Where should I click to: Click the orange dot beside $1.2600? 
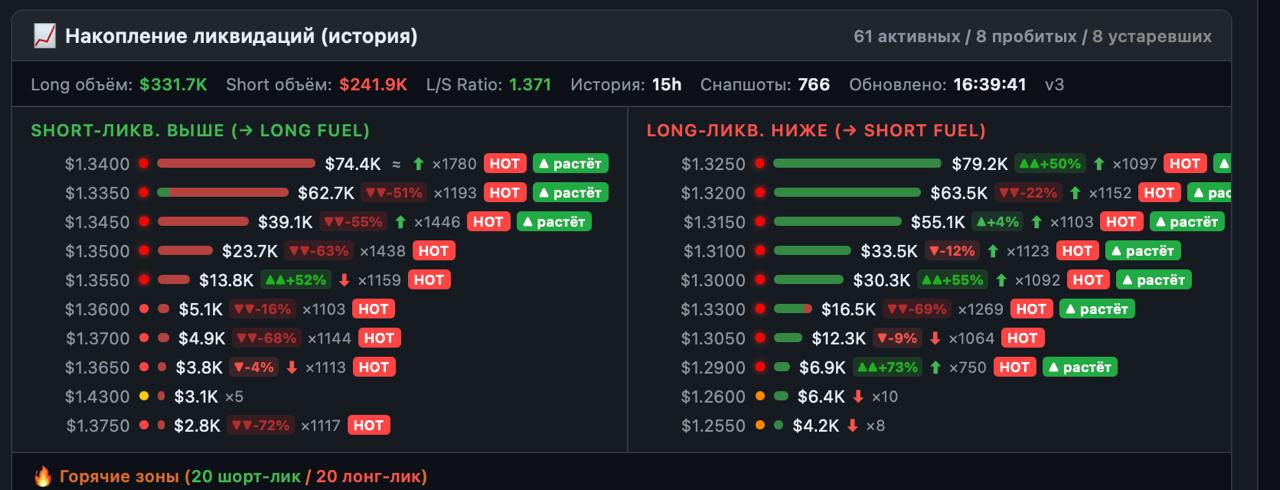coord(760,396)
